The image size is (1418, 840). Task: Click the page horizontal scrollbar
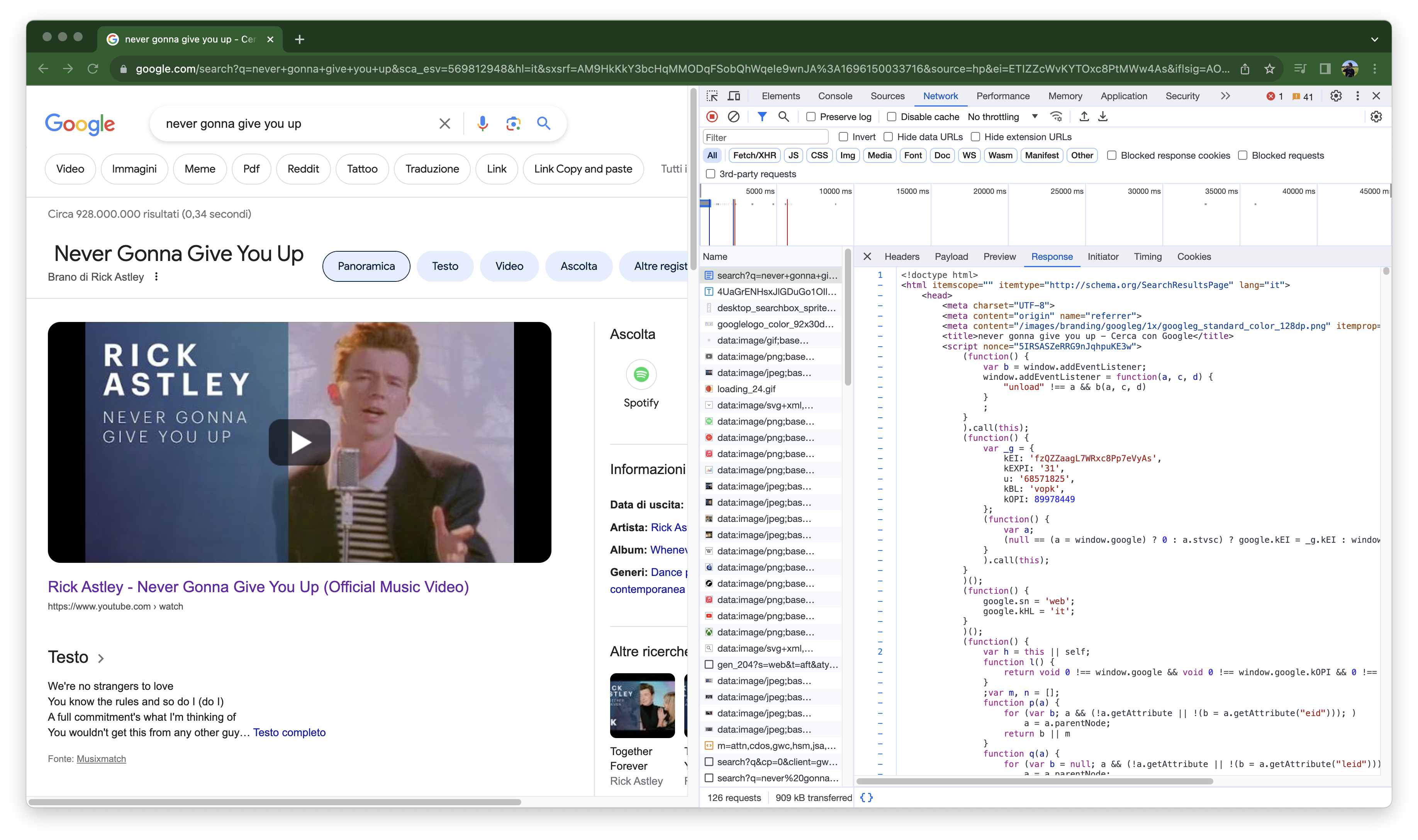click(275, 801)
